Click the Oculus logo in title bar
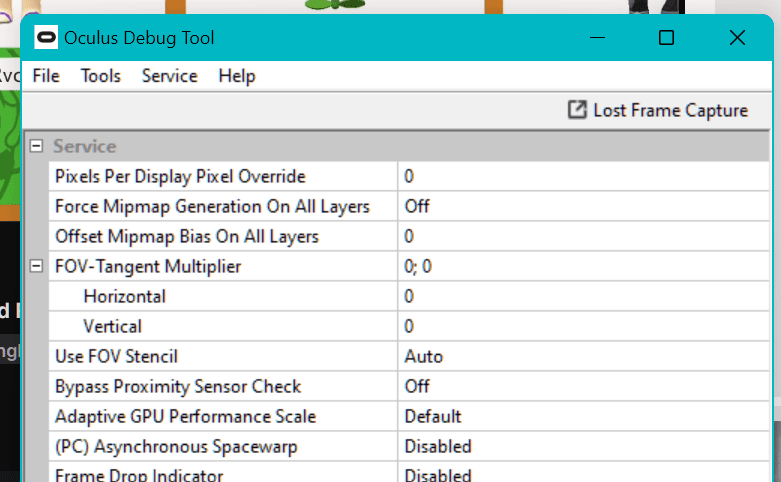Screen dimensions: 781x482 pyautogui.click(x=46, y=37)
